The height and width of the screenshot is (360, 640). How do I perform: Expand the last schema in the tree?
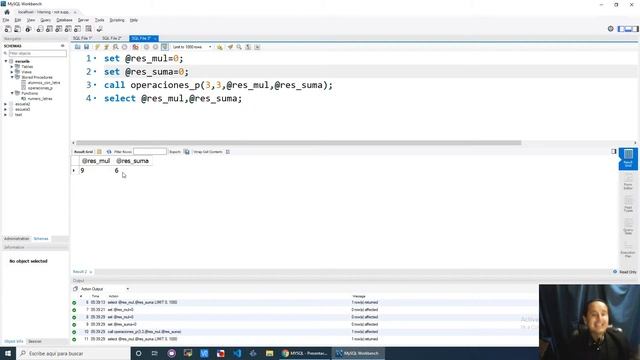[6, 115]
